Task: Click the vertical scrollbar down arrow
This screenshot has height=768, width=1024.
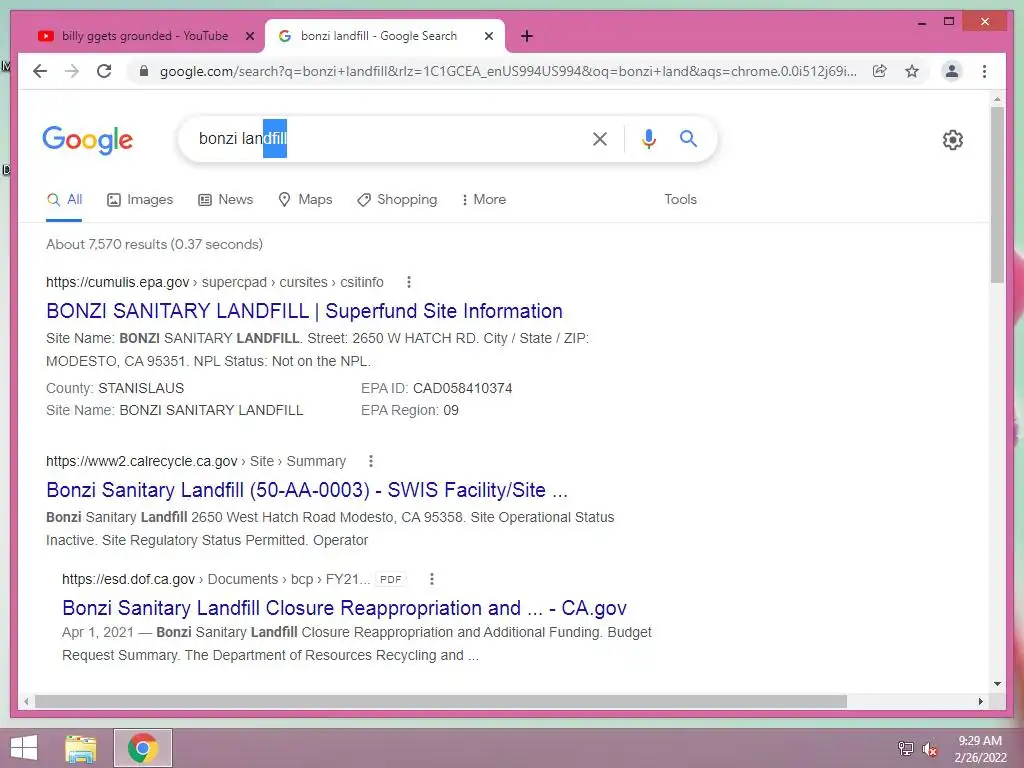Action: point(997,684)
